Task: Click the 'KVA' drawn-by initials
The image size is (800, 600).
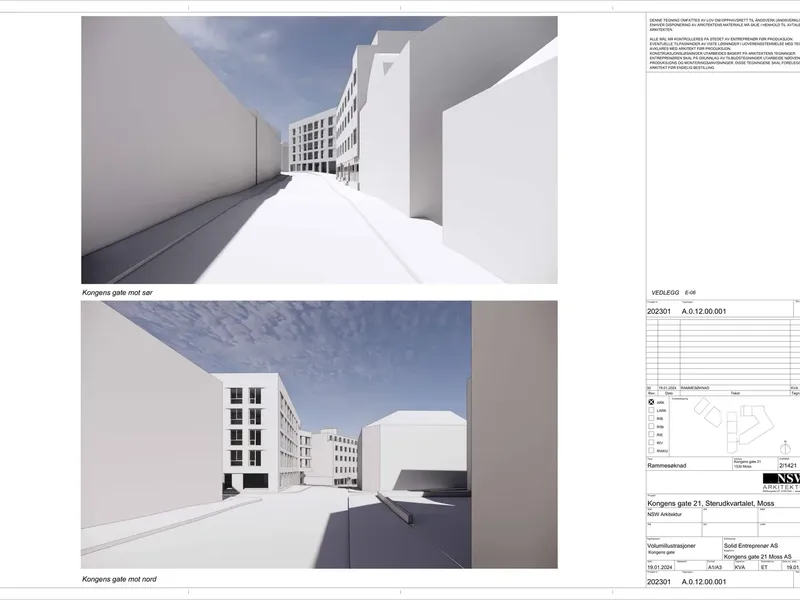Action: (740, 567)
